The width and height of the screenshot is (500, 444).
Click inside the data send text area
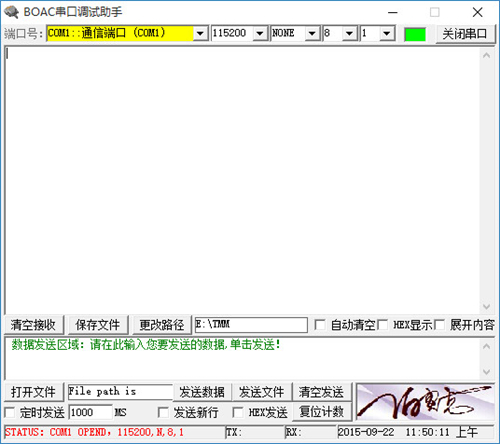tap(242, 359)
